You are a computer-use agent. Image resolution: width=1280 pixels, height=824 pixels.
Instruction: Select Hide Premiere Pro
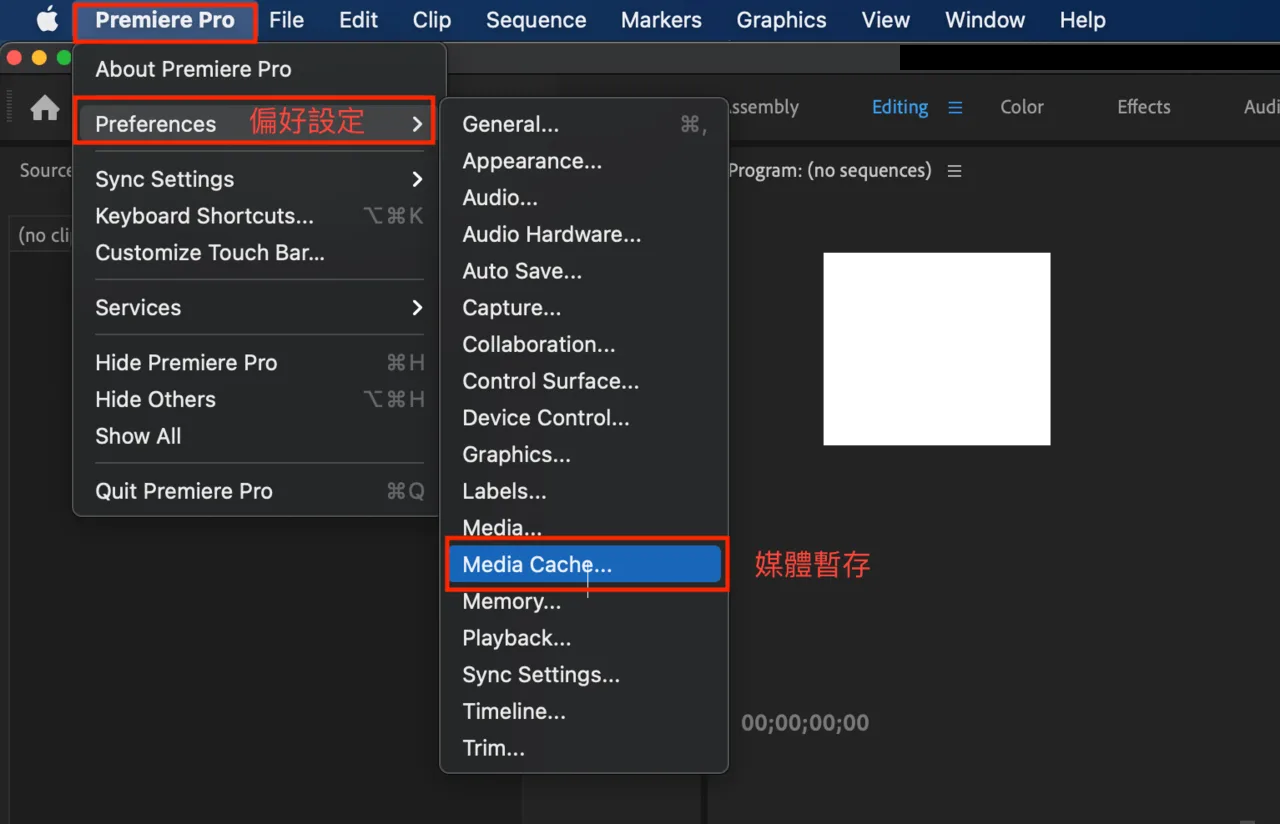(x=258, y=363)
